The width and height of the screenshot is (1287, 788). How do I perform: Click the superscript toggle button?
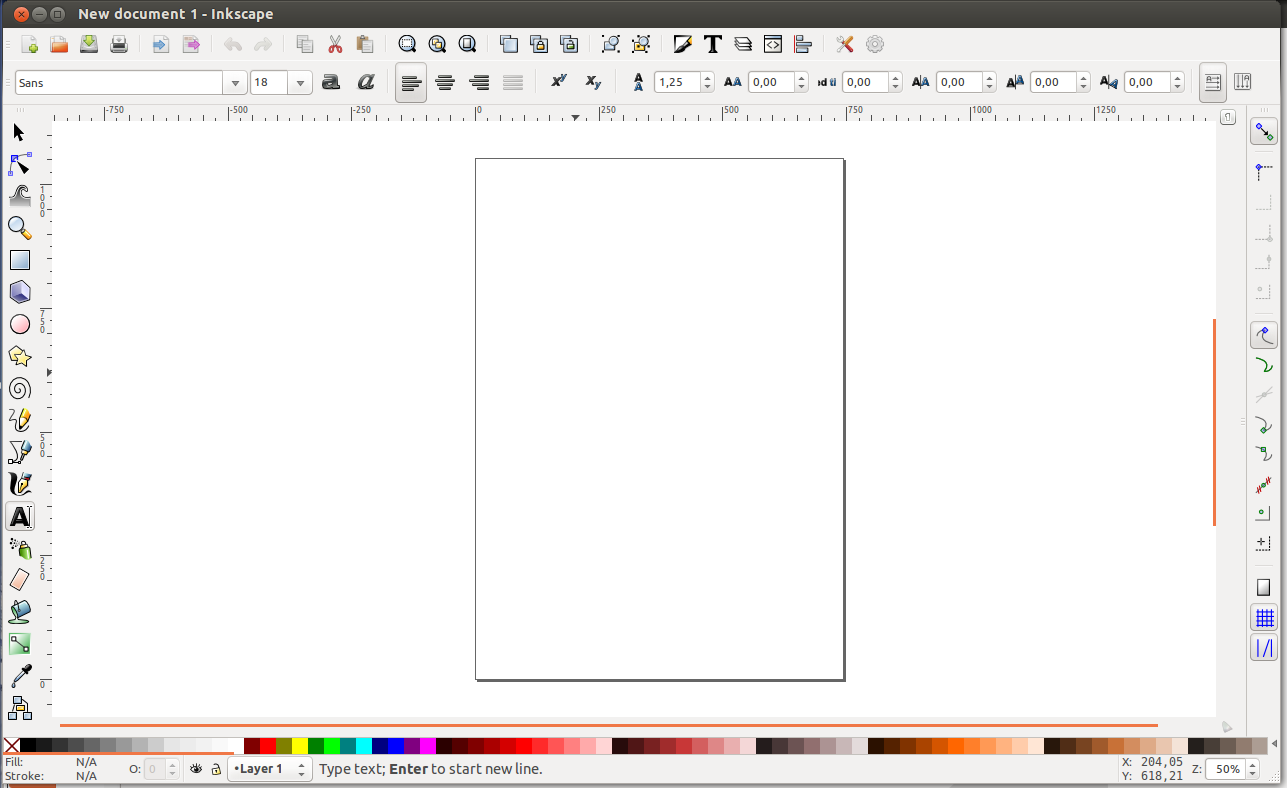pyautogui.click(x=559, y=82)
